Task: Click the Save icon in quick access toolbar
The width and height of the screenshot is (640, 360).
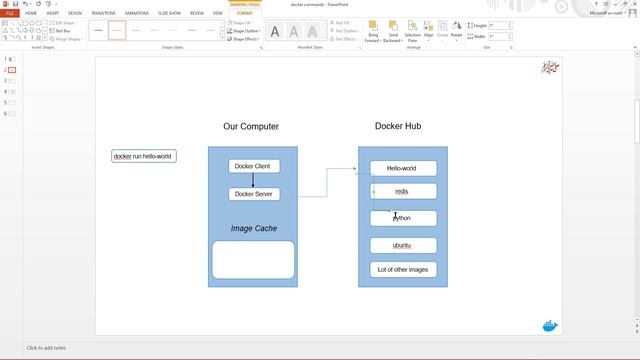Action: click(x=16, y=4)
